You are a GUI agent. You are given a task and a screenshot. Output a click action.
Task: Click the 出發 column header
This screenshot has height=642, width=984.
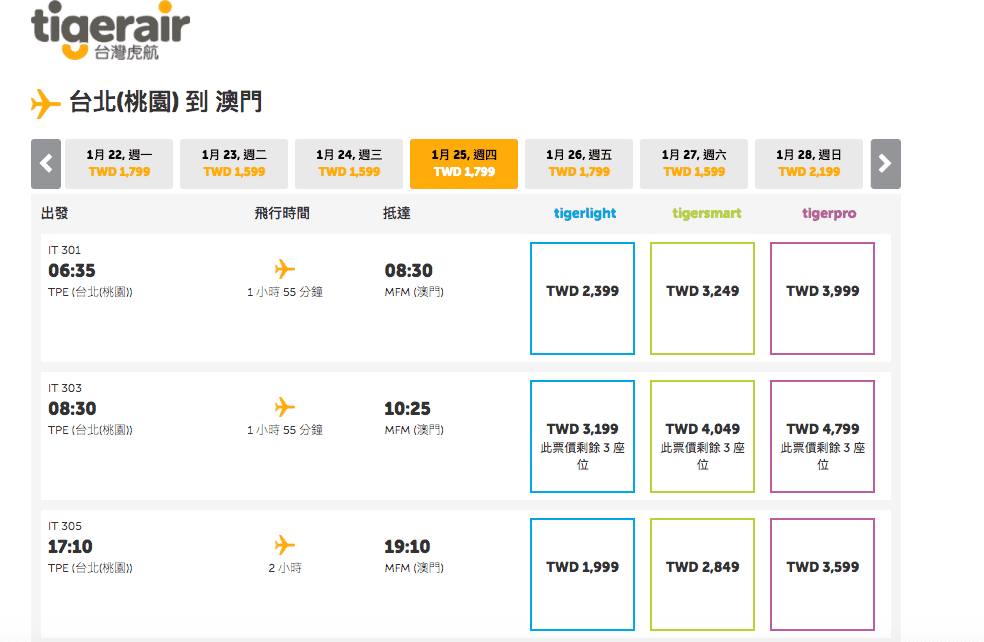[55, 213]
